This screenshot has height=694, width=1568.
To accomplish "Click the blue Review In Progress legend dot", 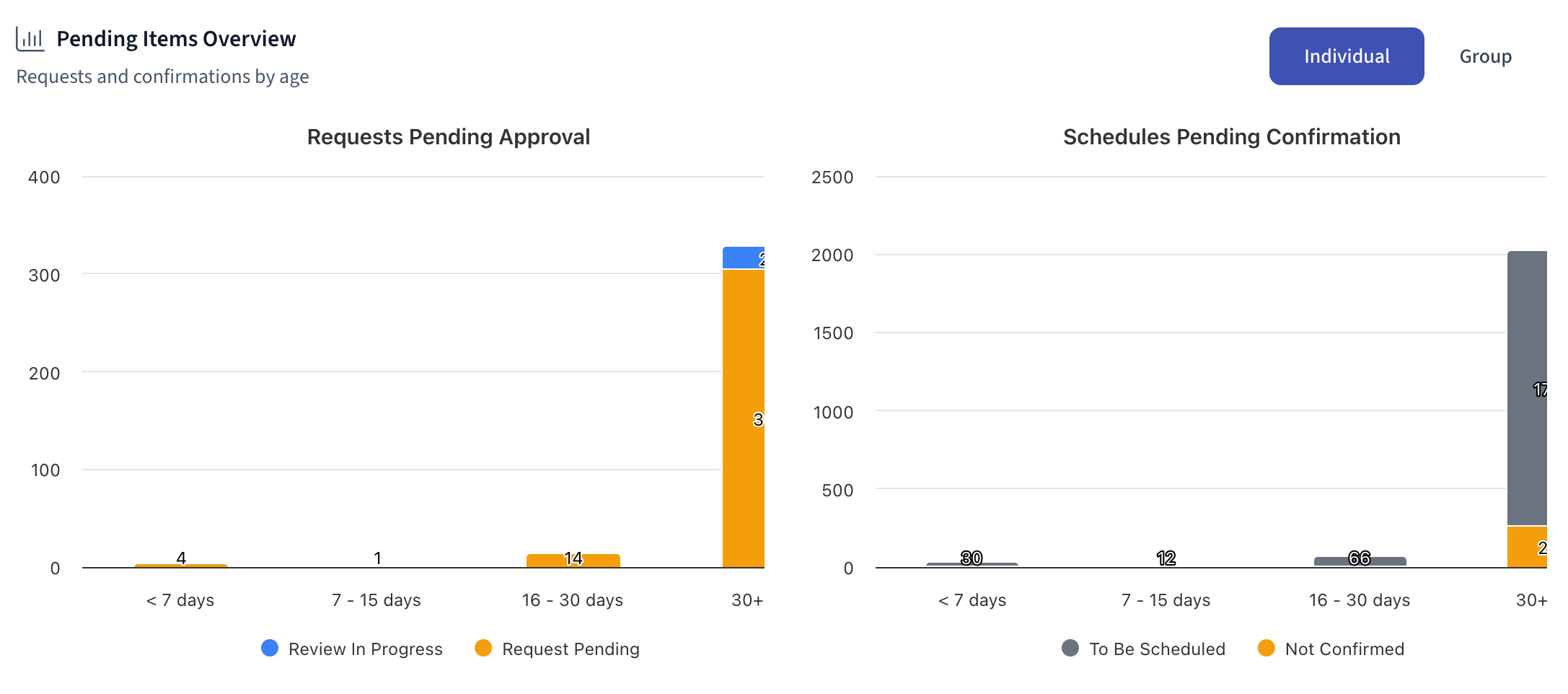I will 270,649.
